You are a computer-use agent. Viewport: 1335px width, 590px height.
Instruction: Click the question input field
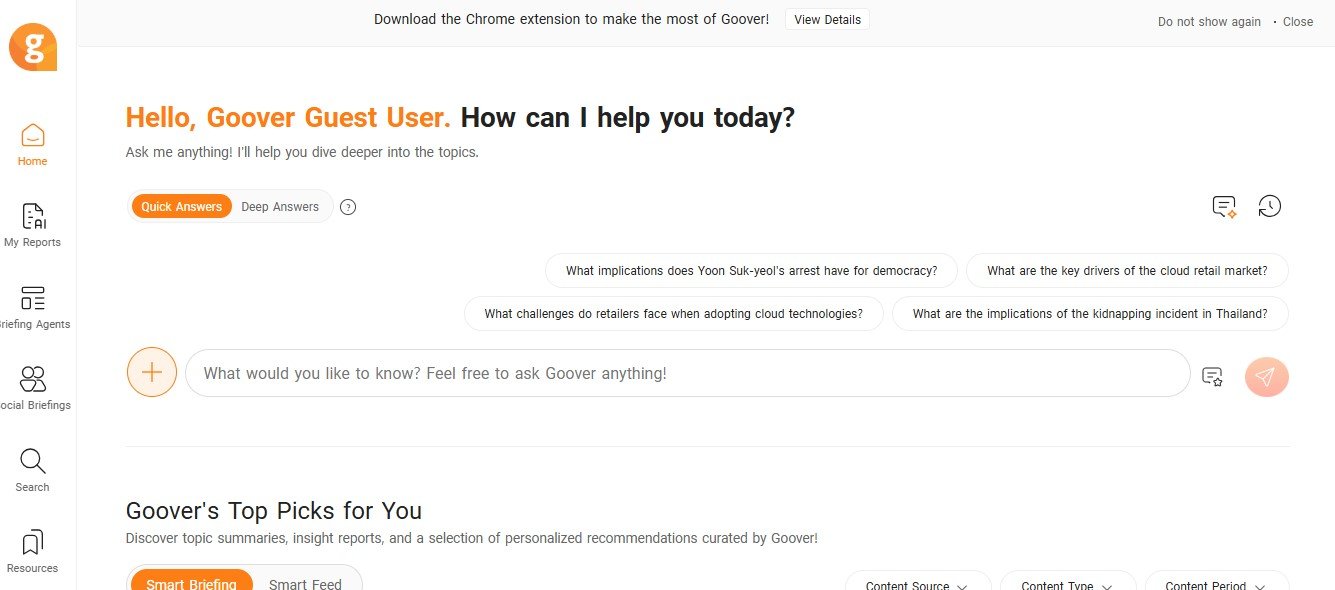pos(687,373)
